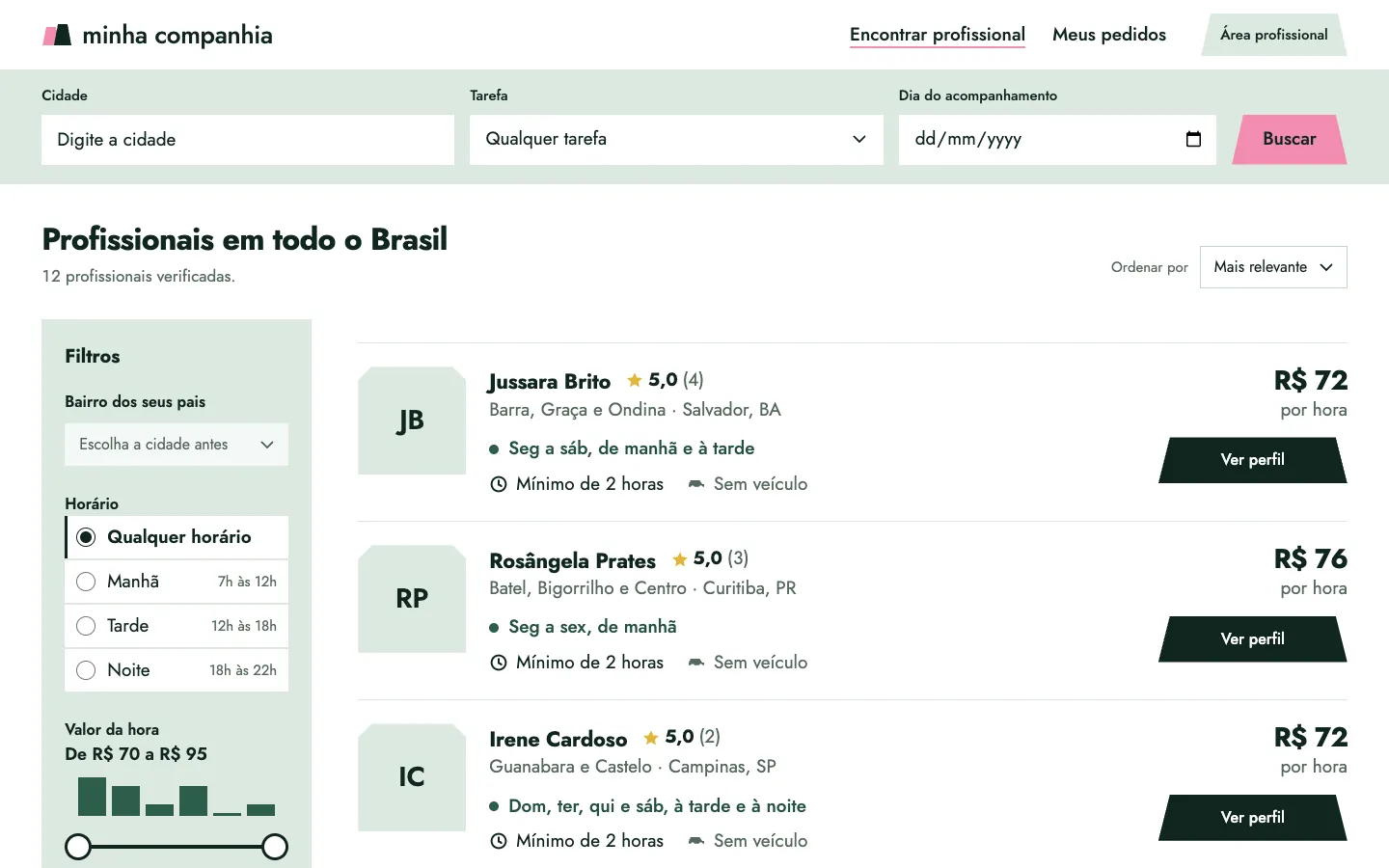Click the star rating icon beside Irene Cardoso
The height and width of the screenshot is (868, 1389).
[651, 738]
